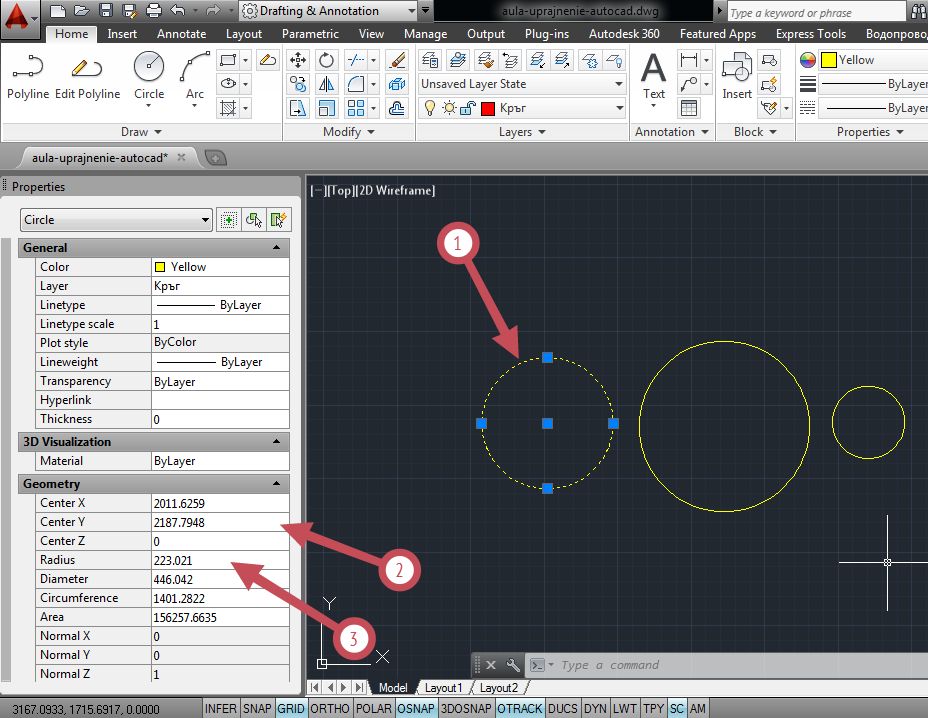The height and width of the screenshot is (718, 928).
Task: Click Select Objects icon in Properties palette
Action: pyautogui.click(x=253, y=220)
